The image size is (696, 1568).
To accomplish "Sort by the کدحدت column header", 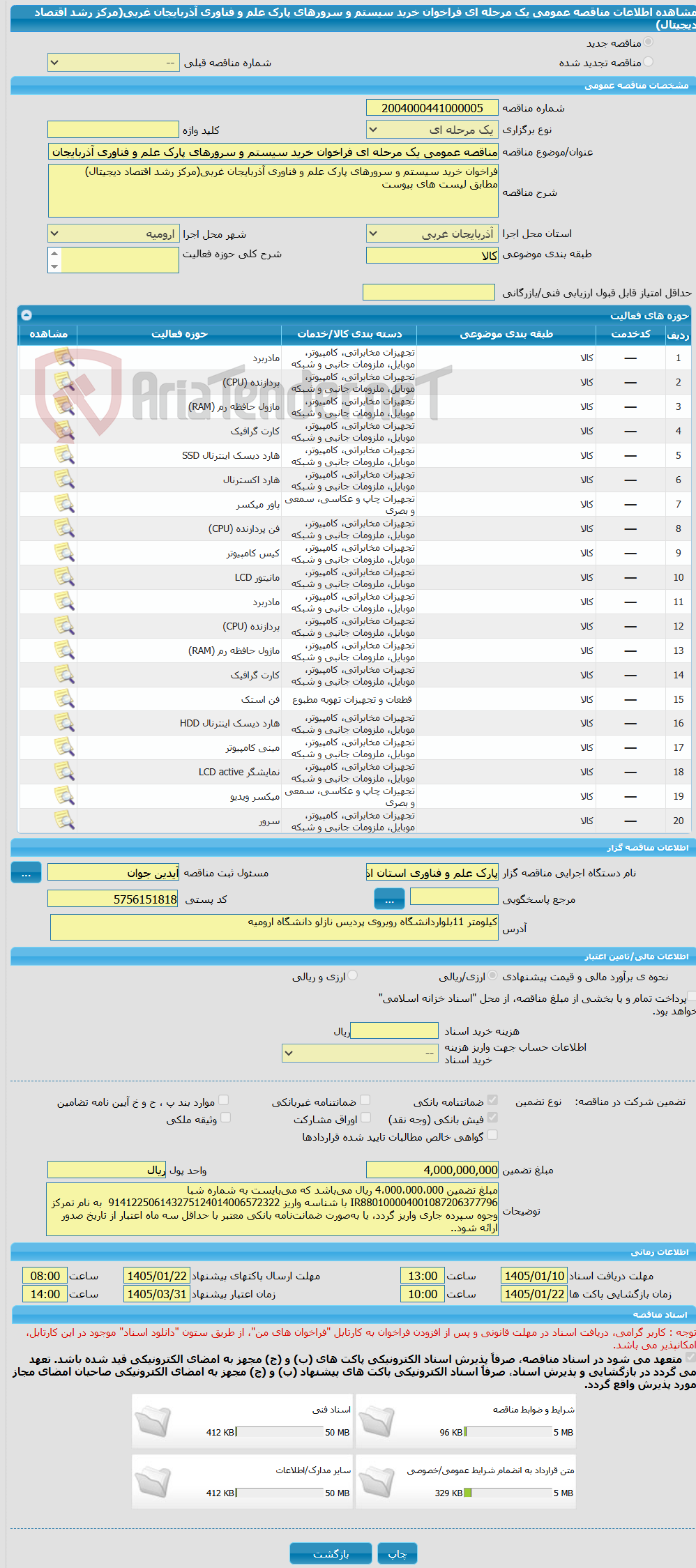I will 630,334.
